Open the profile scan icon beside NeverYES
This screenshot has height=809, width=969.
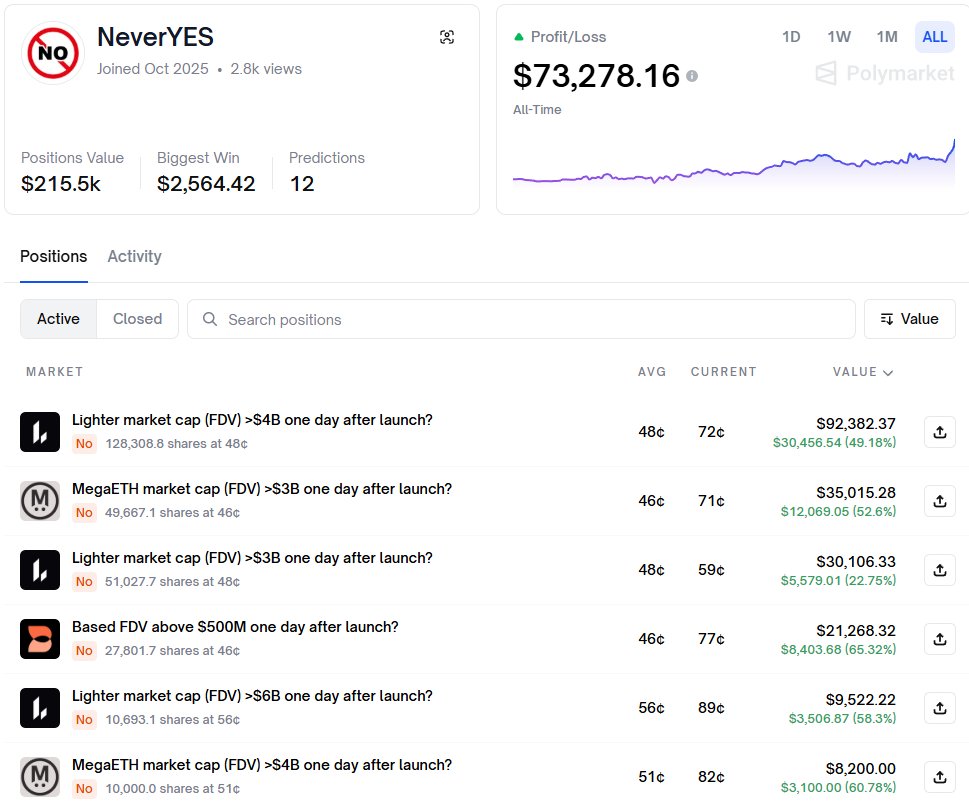tap(447, 37)
